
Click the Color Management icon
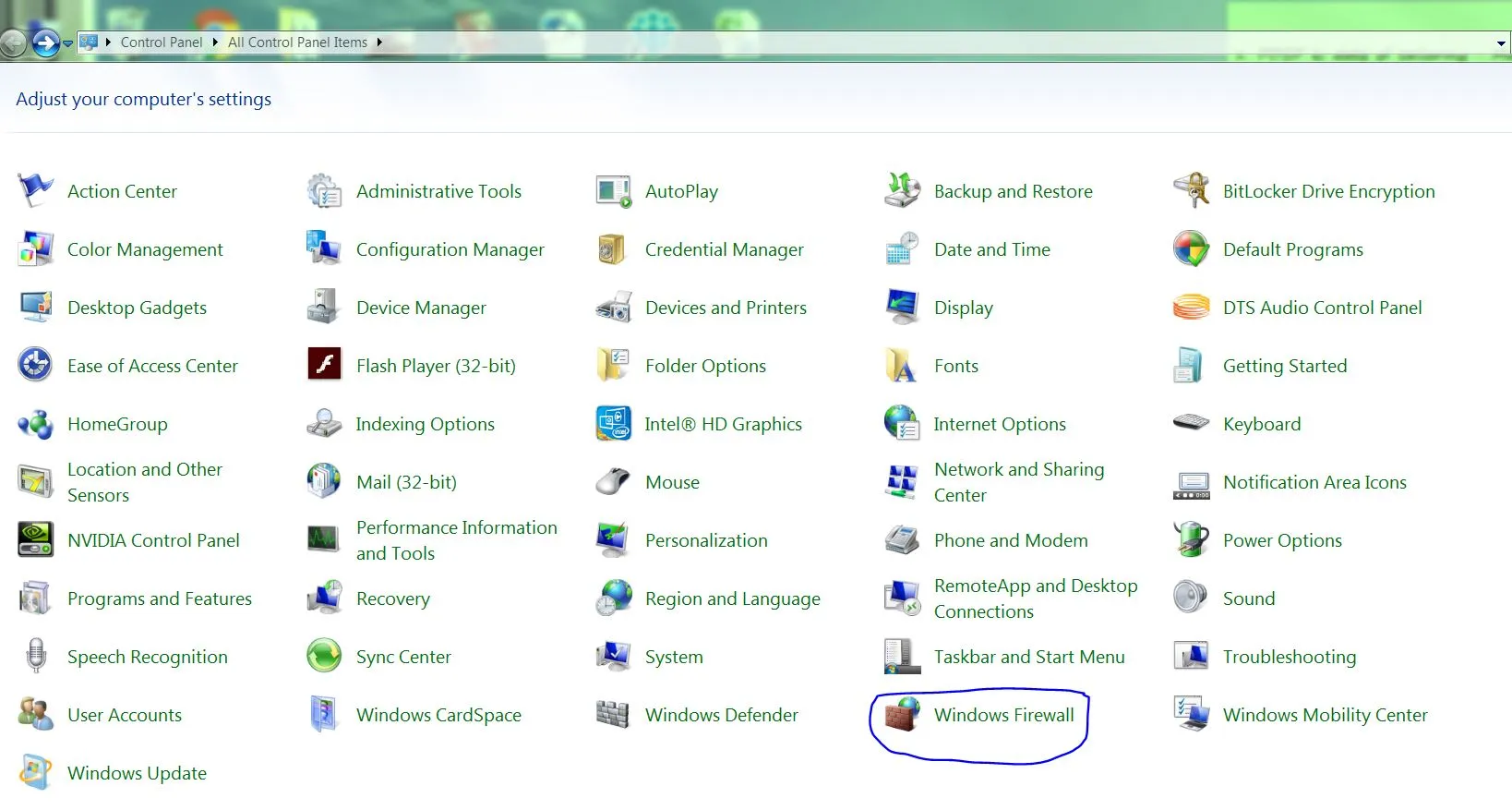coord(36,249)
